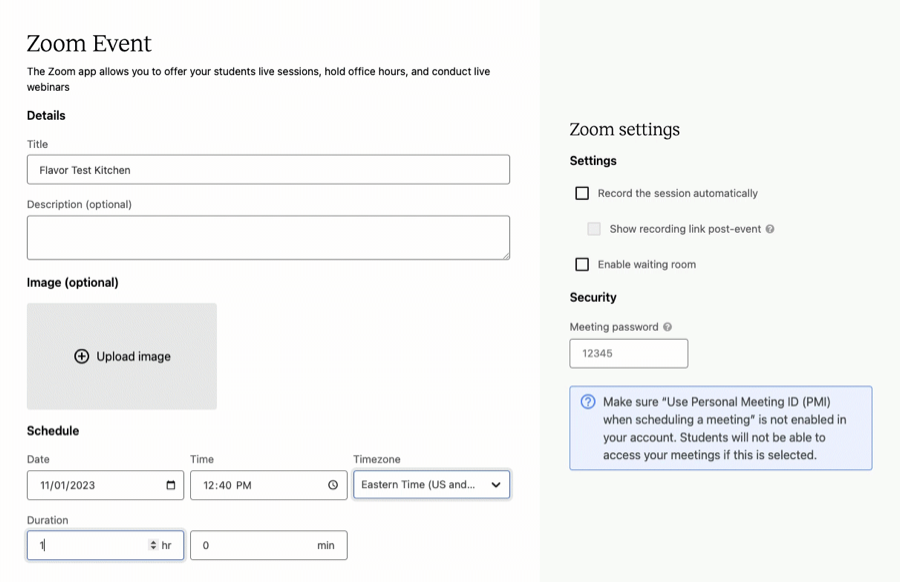This screenshot has width=900, height=582.
Task: Click the Time input showing 12:40 PM
Action: [x=269, y=485]
